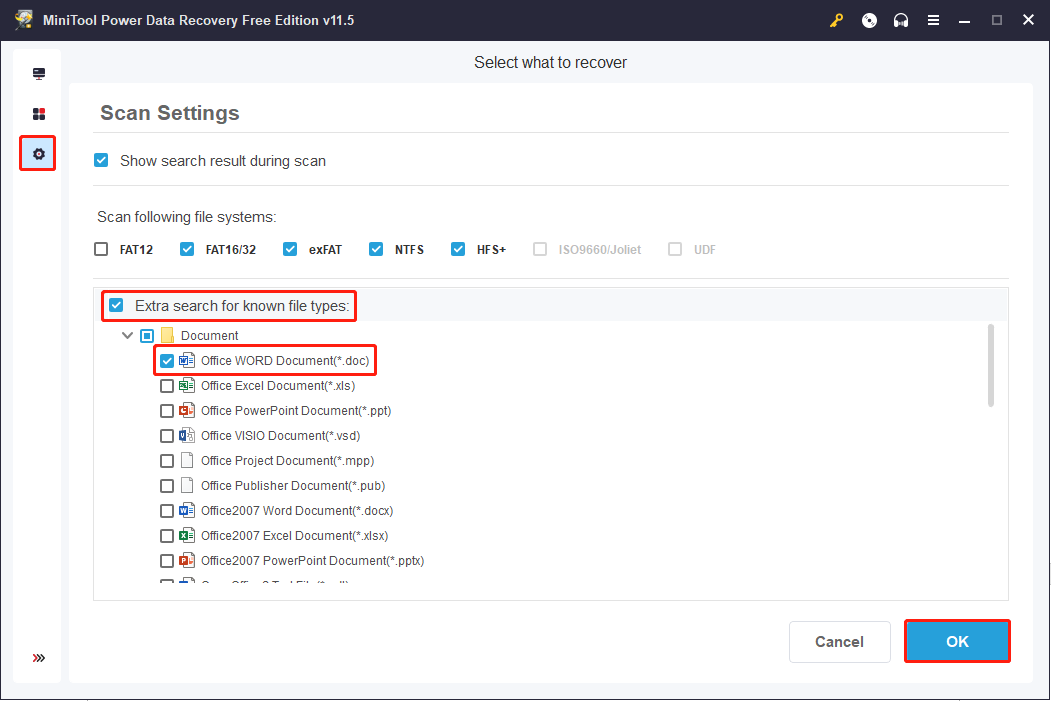The width and height of the screenshot is (1051, 701).
Task: Check Office Publisher Document(*.pub)
Action: (x=167, y=486)
